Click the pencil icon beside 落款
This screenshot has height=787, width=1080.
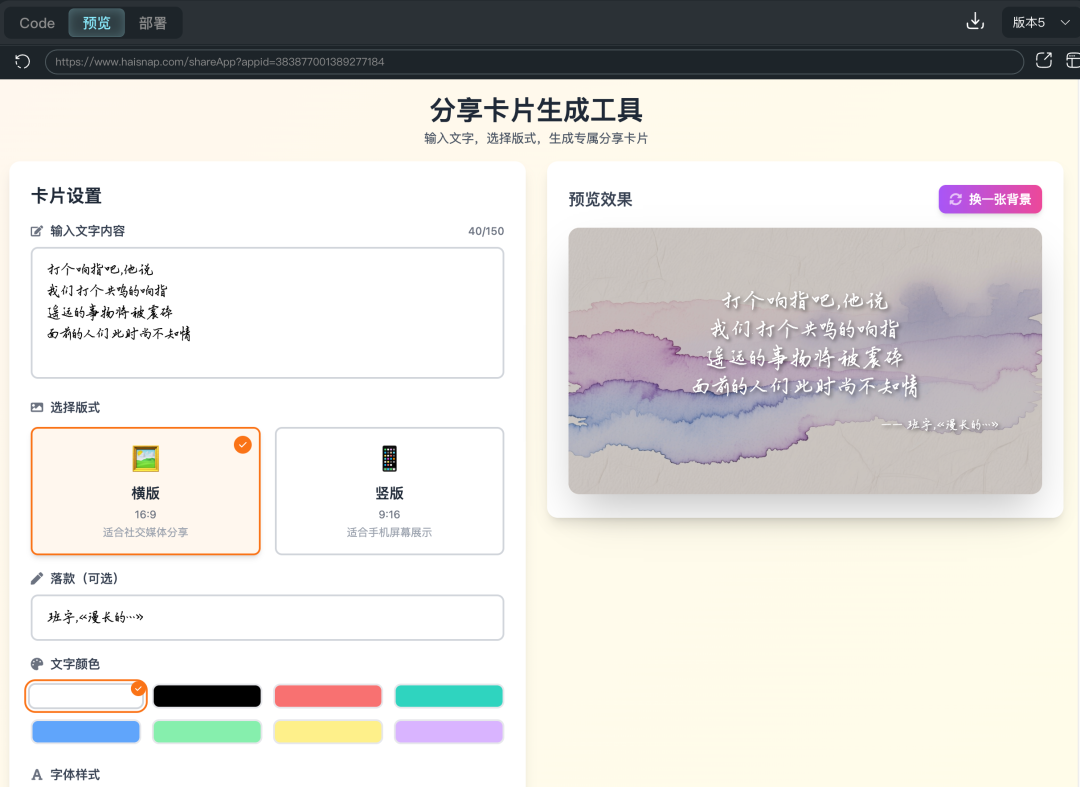tap(37, 578)
